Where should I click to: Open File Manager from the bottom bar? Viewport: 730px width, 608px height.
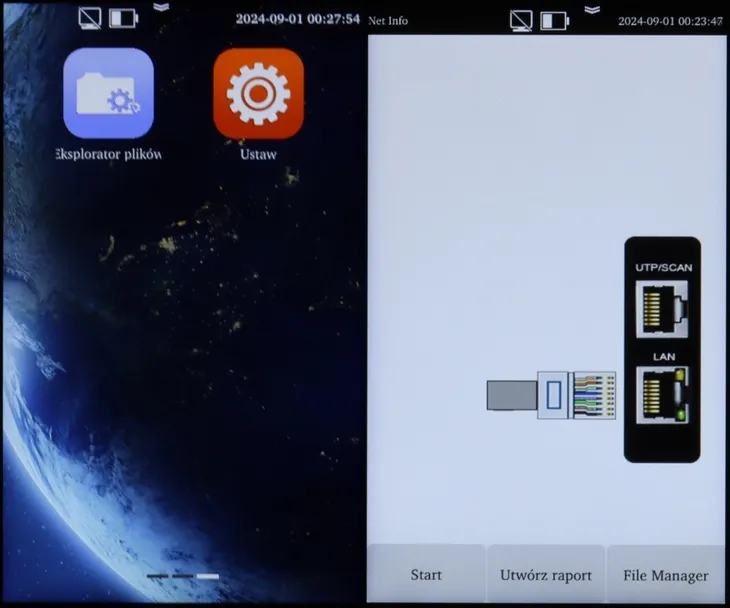click(666, 575)
